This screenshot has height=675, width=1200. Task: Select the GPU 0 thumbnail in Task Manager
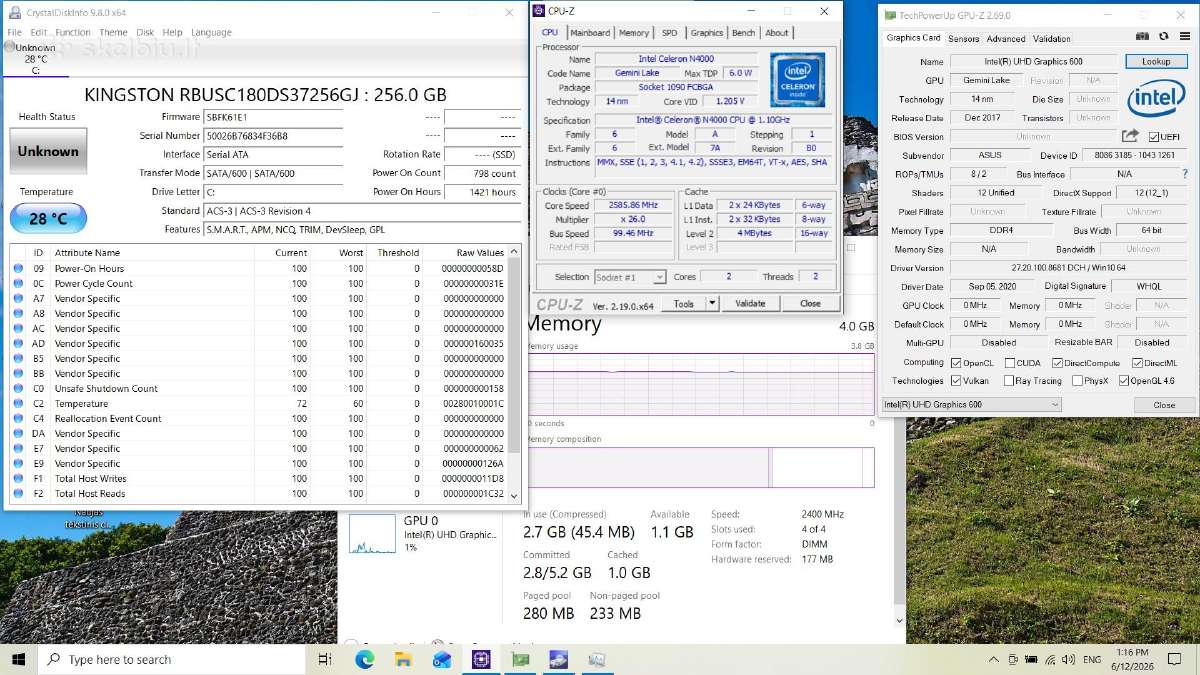click(372, 533)
